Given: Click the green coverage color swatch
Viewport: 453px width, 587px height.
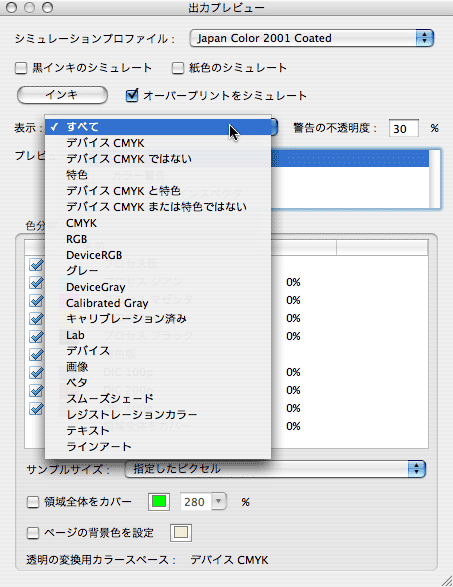Looking at the screenshot, I should click(x=159, y=502).
